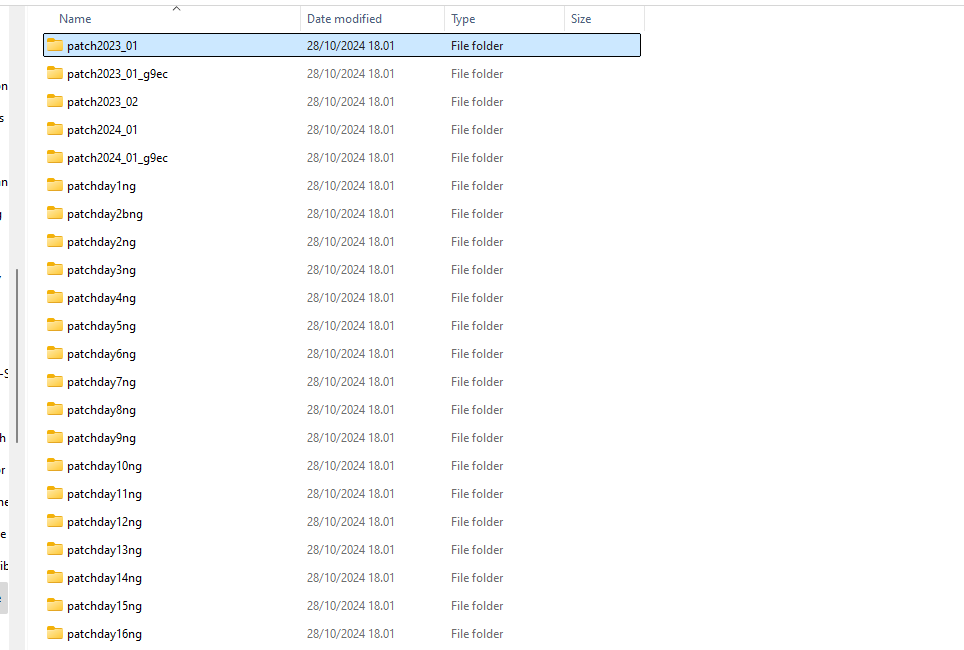Click File folder type of patchday10ng
The width and height of the screenshot is (964, 650).
[477, 466]
